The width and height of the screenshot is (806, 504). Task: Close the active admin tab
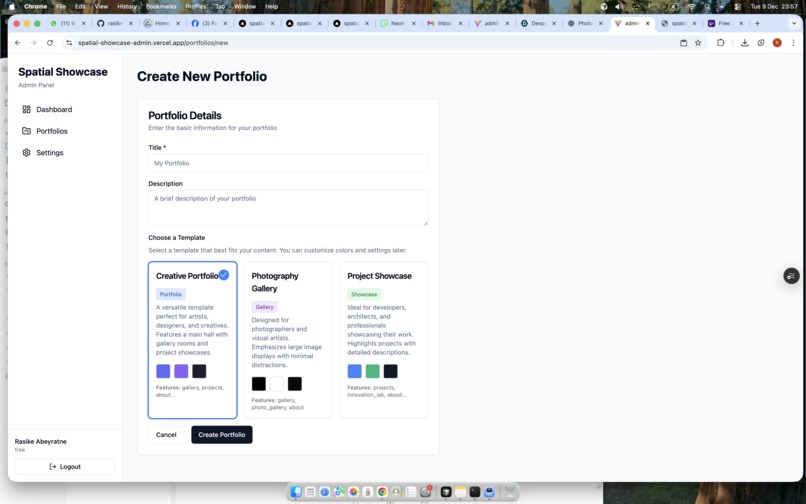648,23
